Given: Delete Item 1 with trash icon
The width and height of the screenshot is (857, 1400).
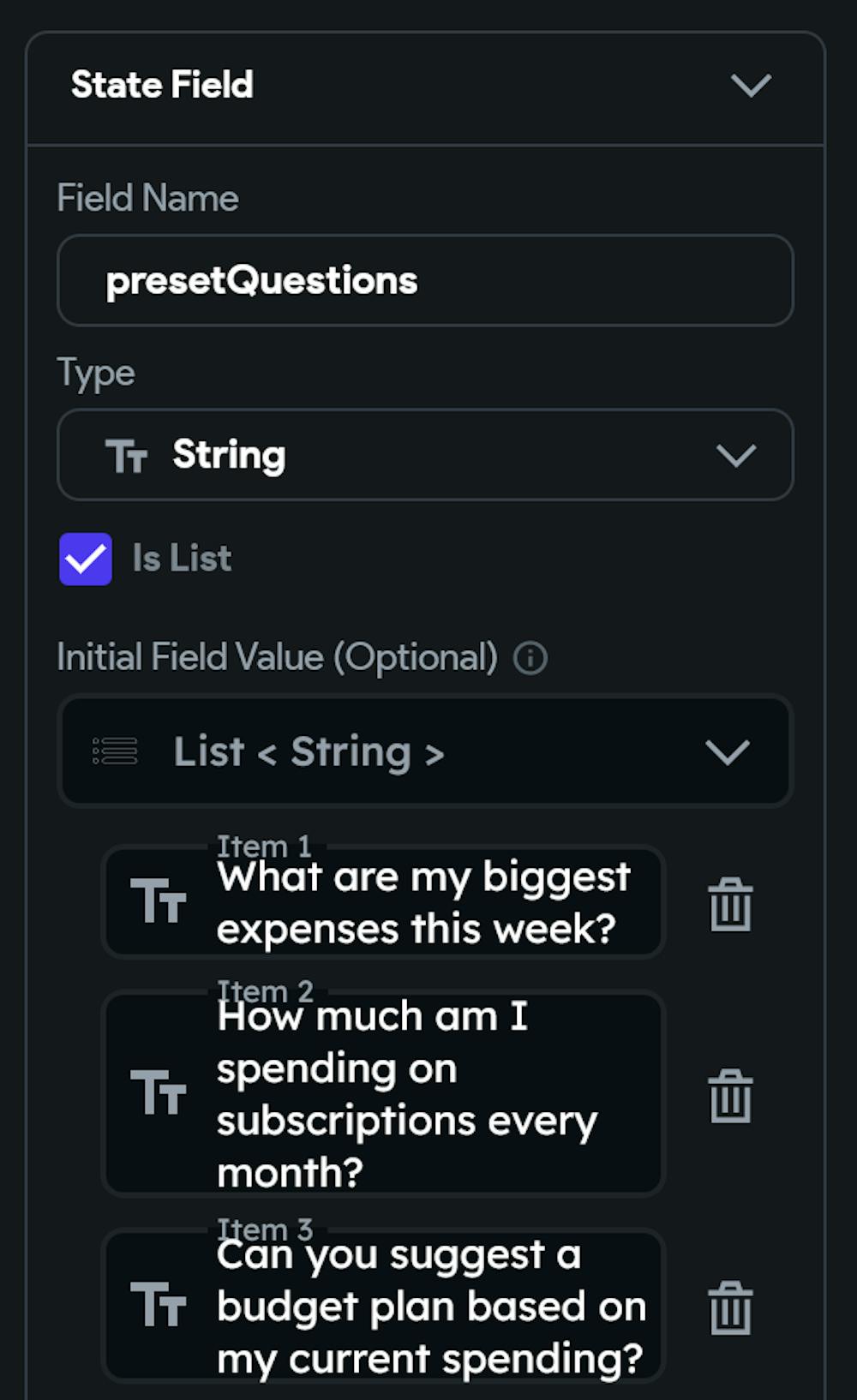Looking at the screenshot, I should 730,904.
